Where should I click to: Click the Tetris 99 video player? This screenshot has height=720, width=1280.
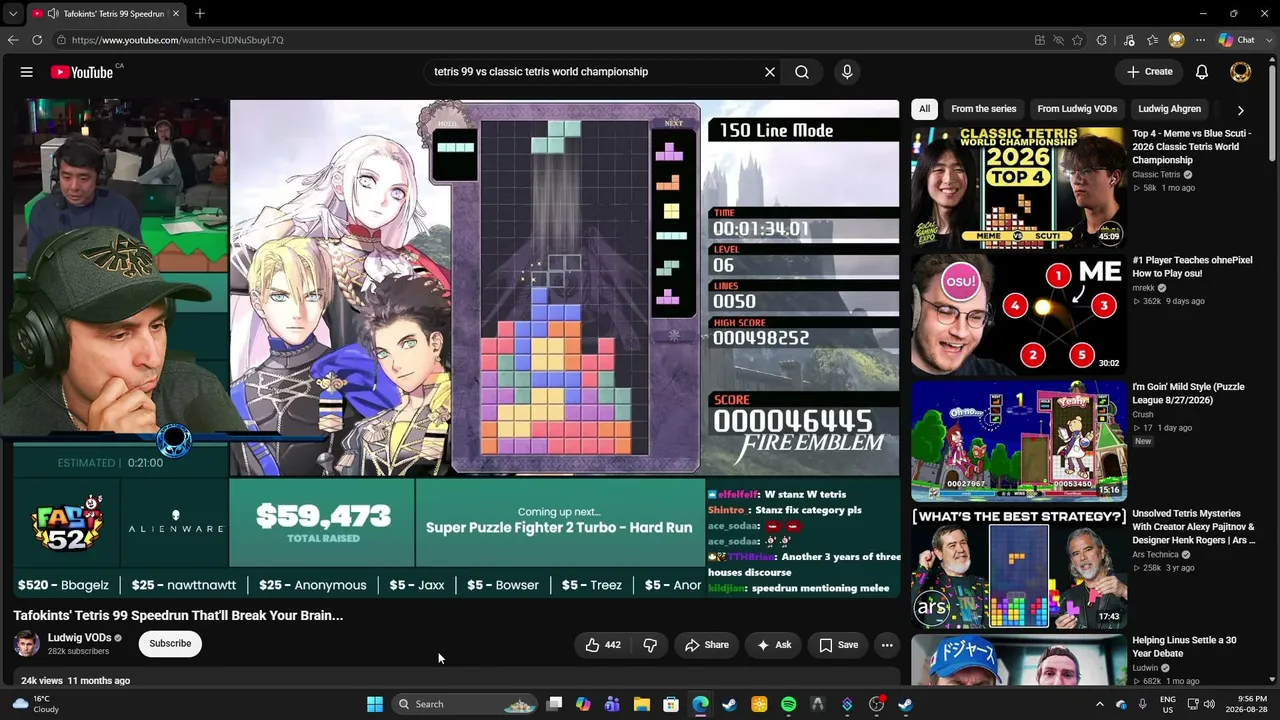tap(456, 347)
